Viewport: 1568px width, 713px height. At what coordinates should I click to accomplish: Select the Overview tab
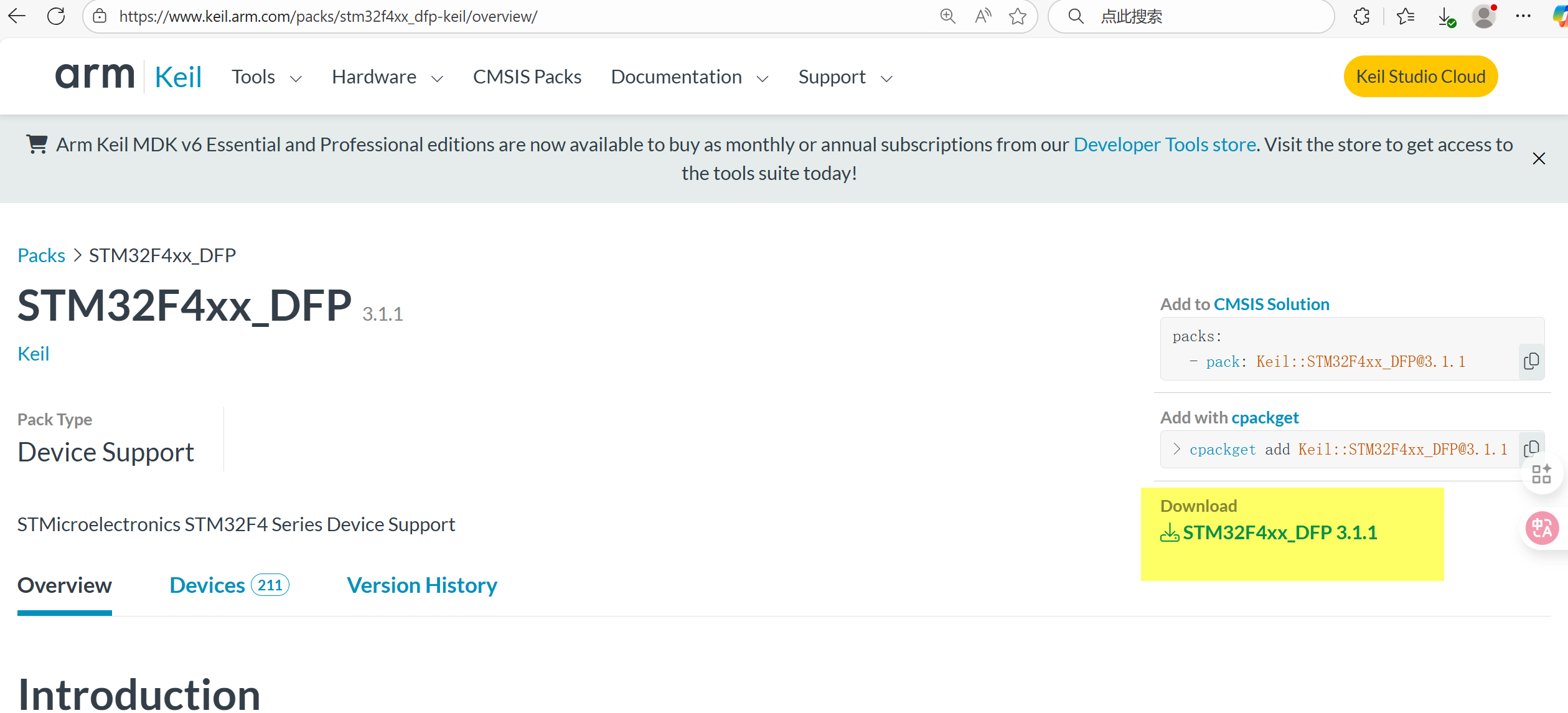[x=65, y=585]
